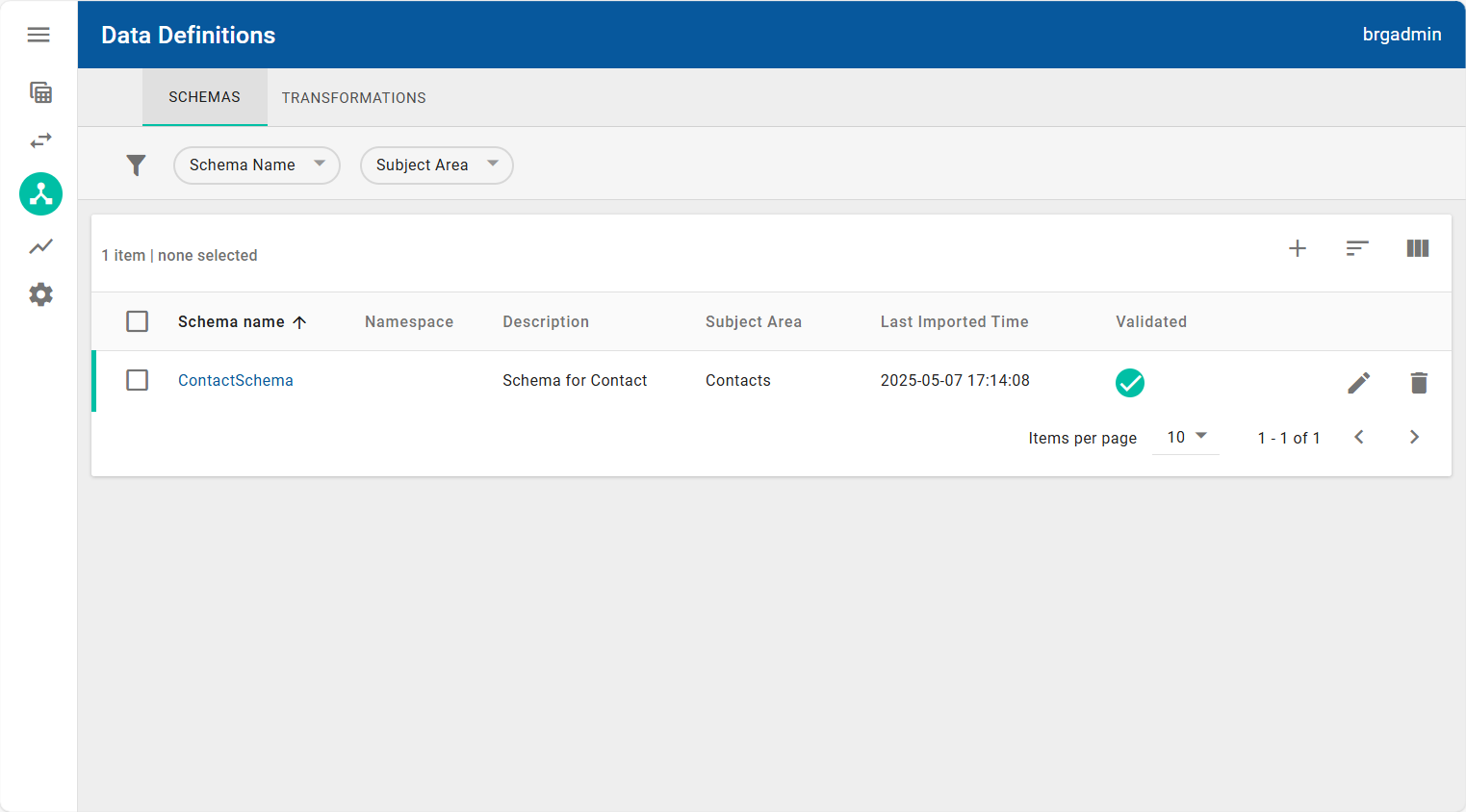The height and width of the screenshot is (812, 1466).
Task: Open the hamburger navigation menu
Action: [39, 35]
